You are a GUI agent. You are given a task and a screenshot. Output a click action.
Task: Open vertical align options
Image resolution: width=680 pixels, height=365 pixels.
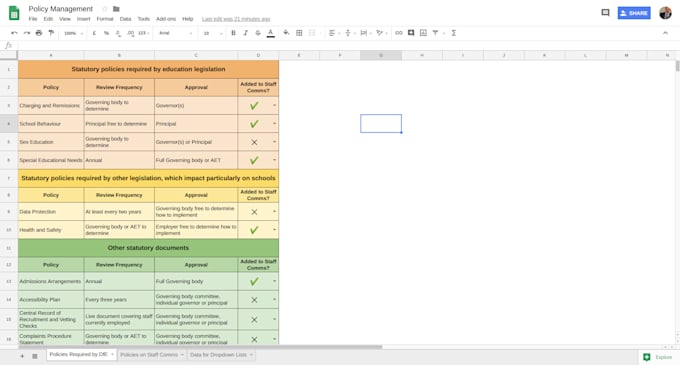coord(350,33)
